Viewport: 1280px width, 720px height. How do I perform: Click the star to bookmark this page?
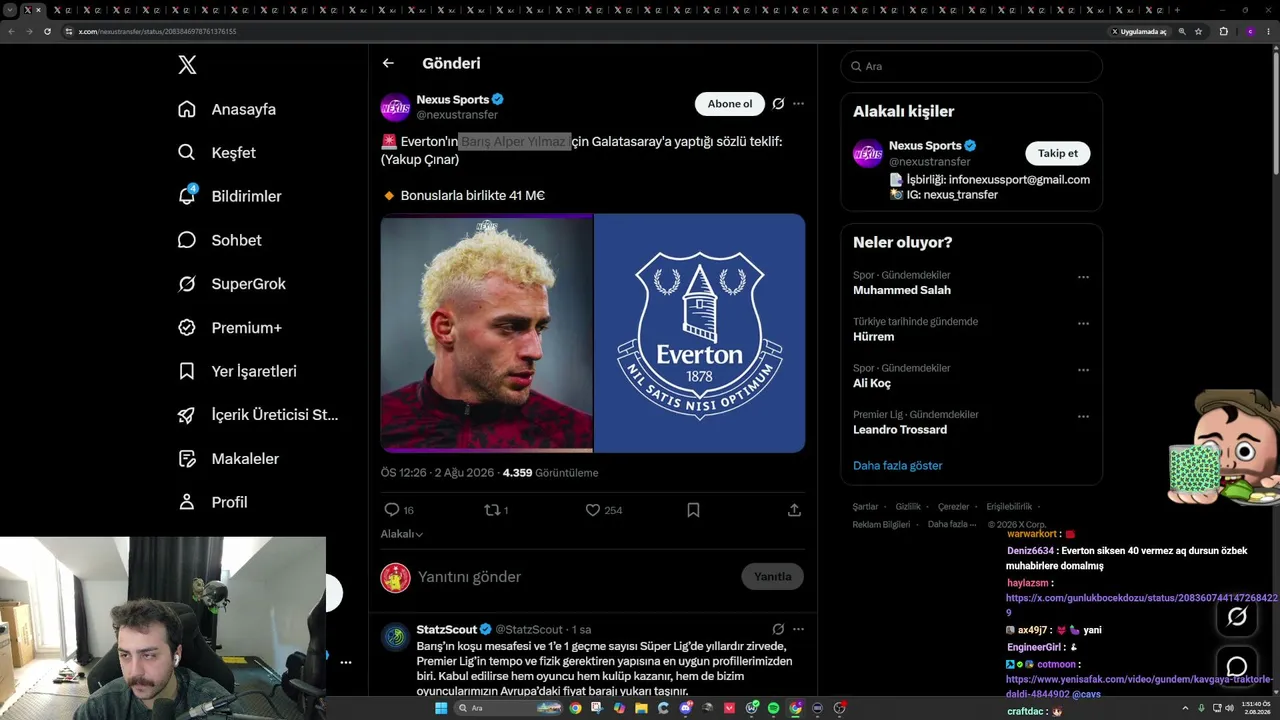pyautogui.click(x=1198, y=31)
